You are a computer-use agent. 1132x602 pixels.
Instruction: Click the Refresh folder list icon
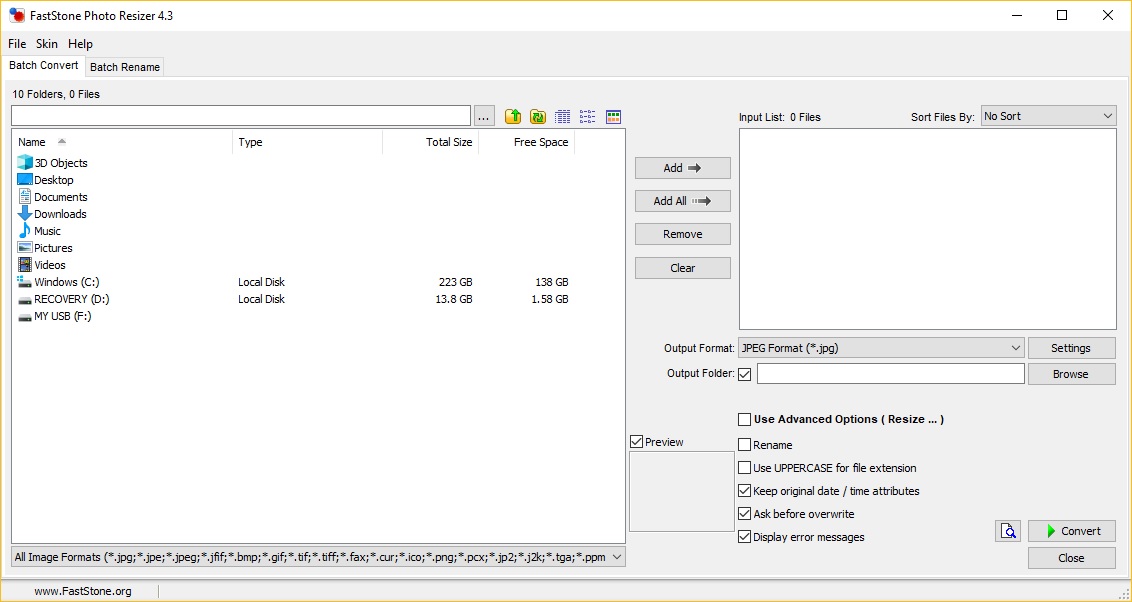coord(538,116)
